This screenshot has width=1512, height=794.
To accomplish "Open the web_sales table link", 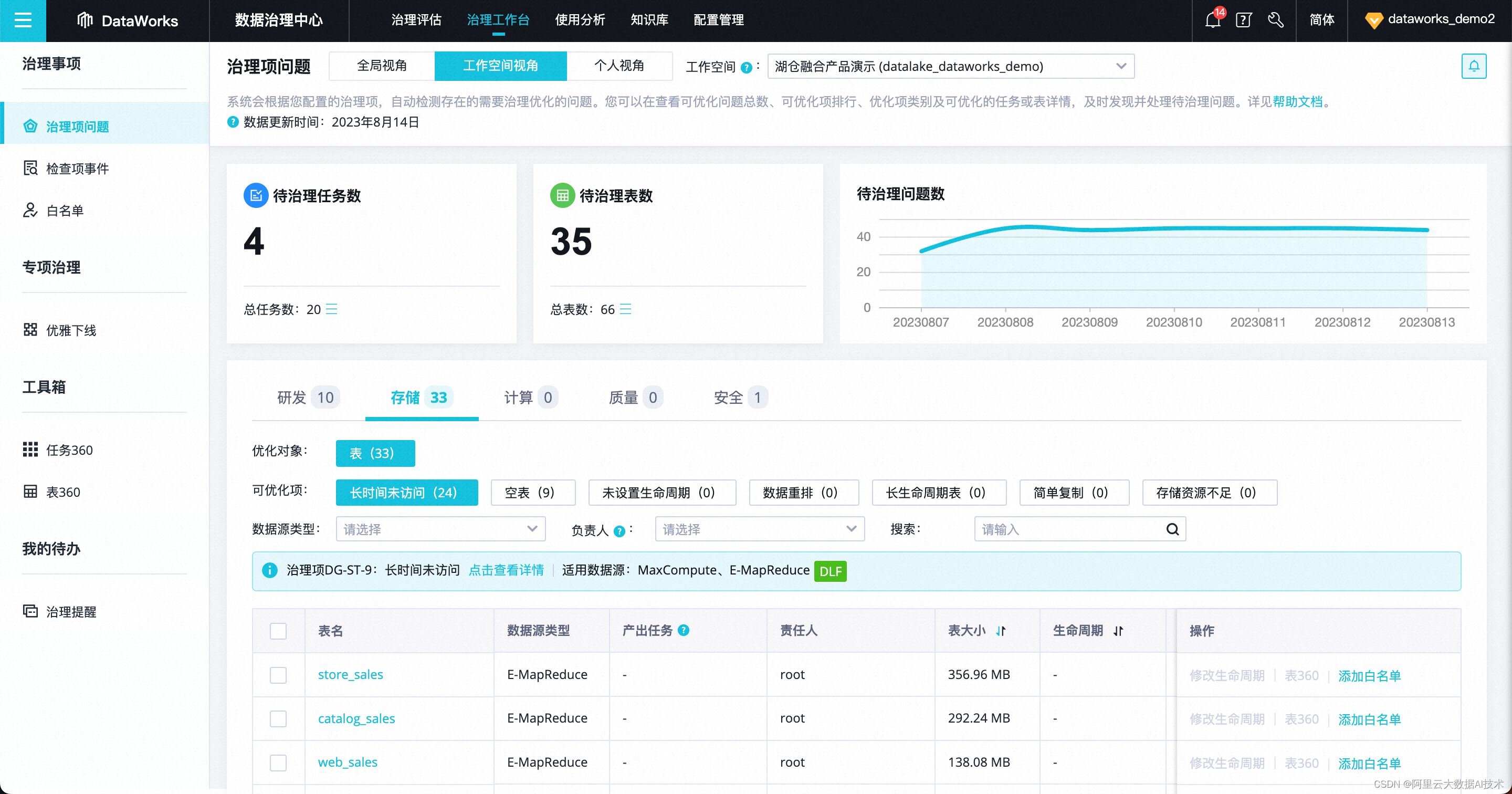I will [x=348, y=762].
